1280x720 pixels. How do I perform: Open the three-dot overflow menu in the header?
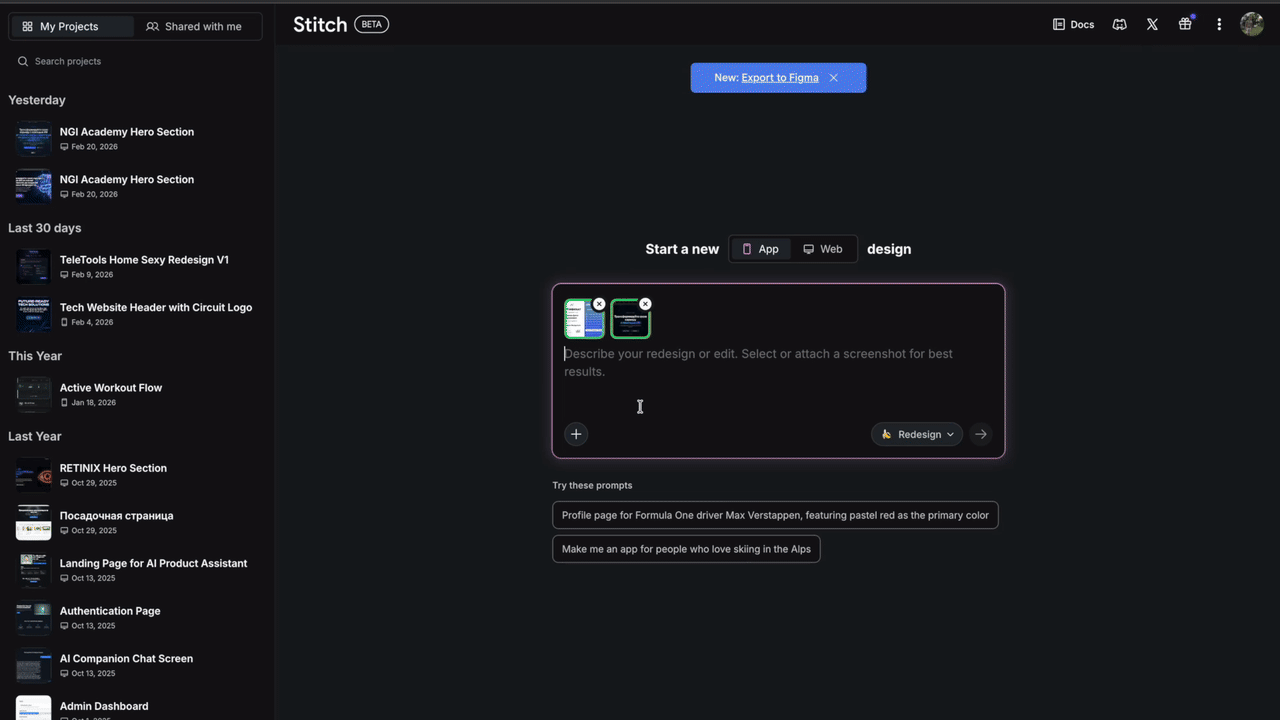(x=1219, y=24)
